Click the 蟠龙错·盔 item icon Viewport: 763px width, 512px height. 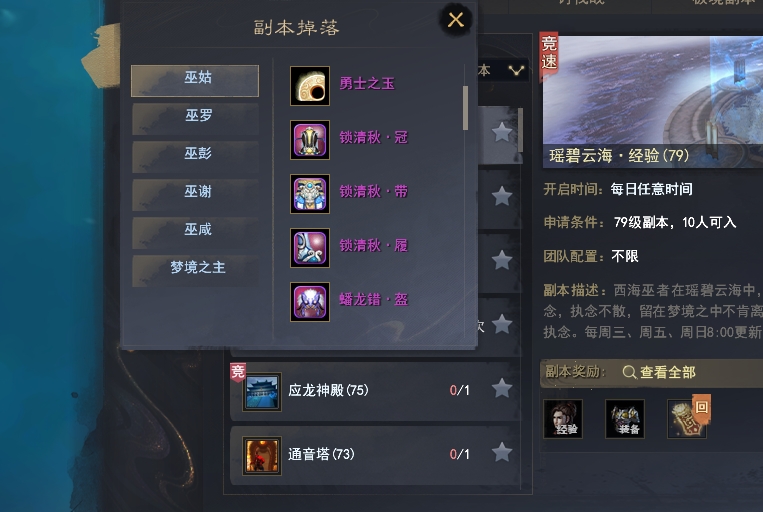point(310,302)
